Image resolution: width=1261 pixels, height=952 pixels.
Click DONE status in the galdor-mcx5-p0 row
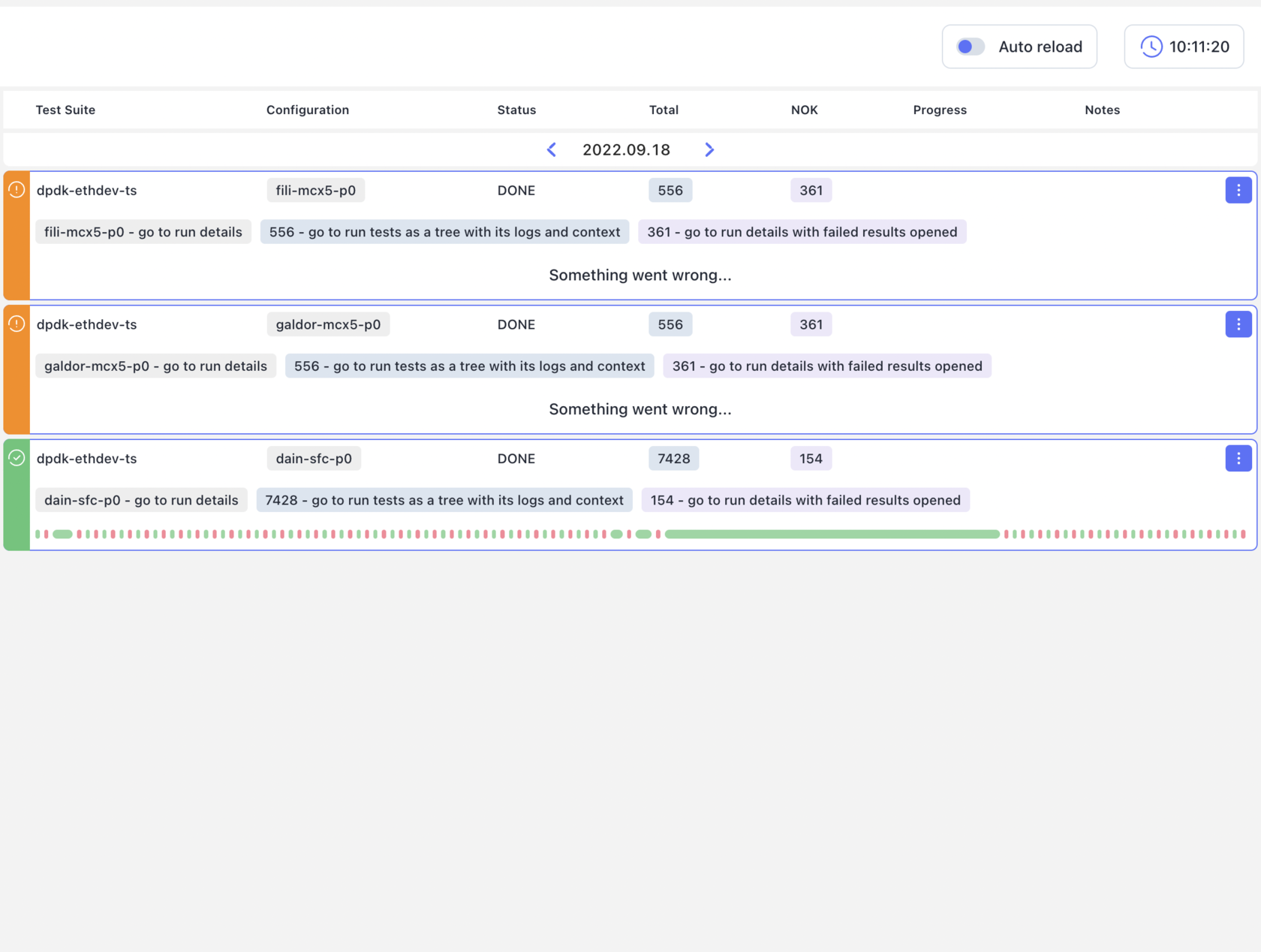(516, 324)
